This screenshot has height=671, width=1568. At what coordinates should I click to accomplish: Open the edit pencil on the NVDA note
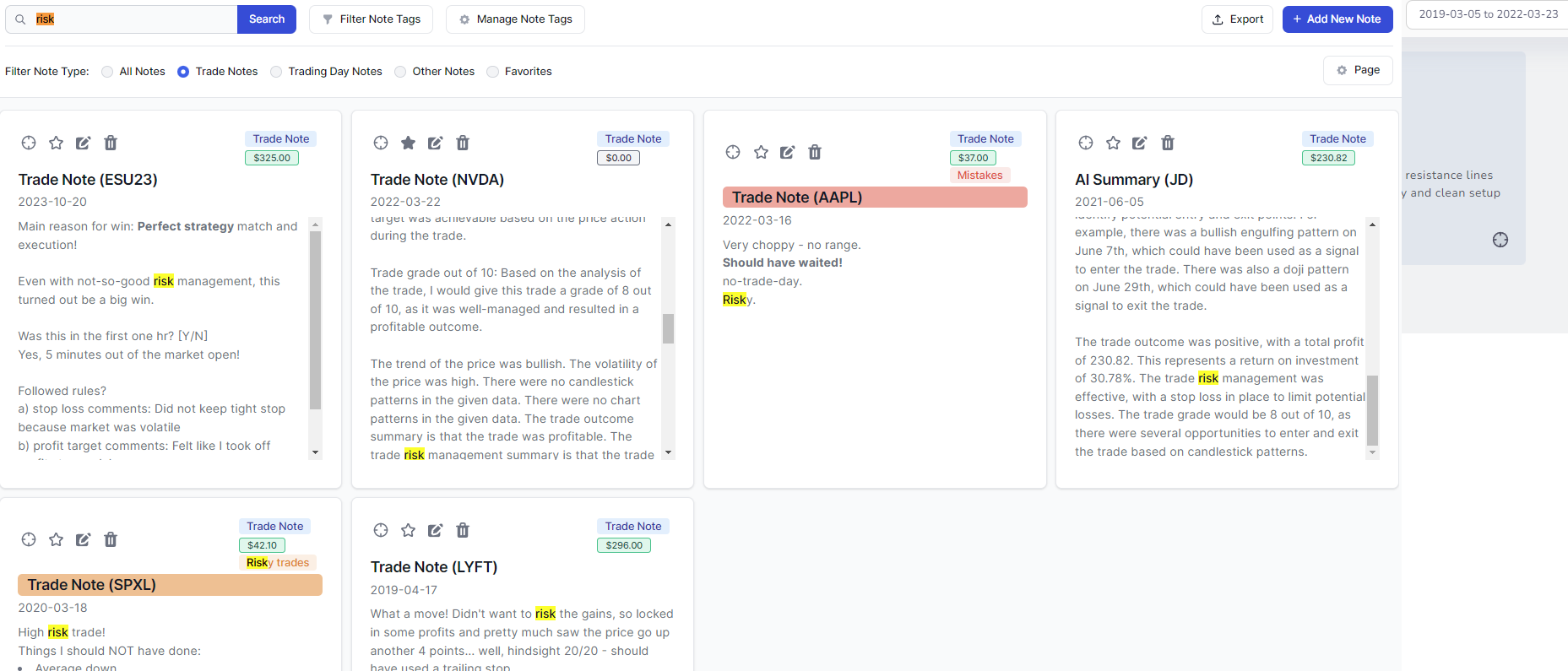pyautogui.click(x=435, y=143)
